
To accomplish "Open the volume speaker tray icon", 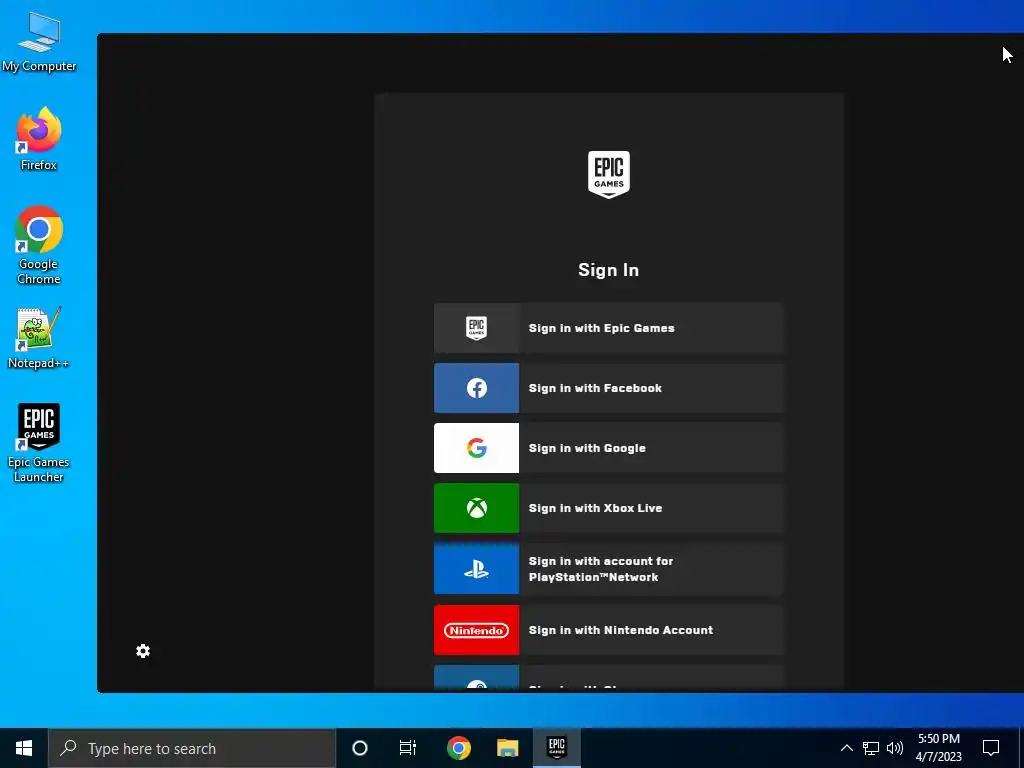I will coord(895,748).
